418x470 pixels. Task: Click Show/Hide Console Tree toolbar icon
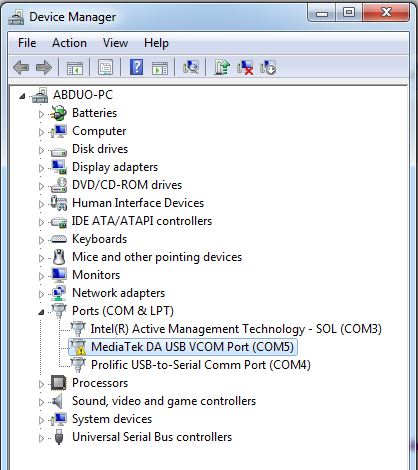point(75,68)
